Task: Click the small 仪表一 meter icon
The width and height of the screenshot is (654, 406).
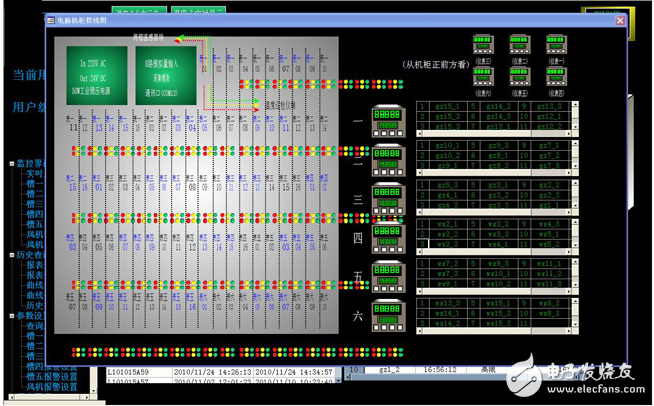Action: click(556, 45)
